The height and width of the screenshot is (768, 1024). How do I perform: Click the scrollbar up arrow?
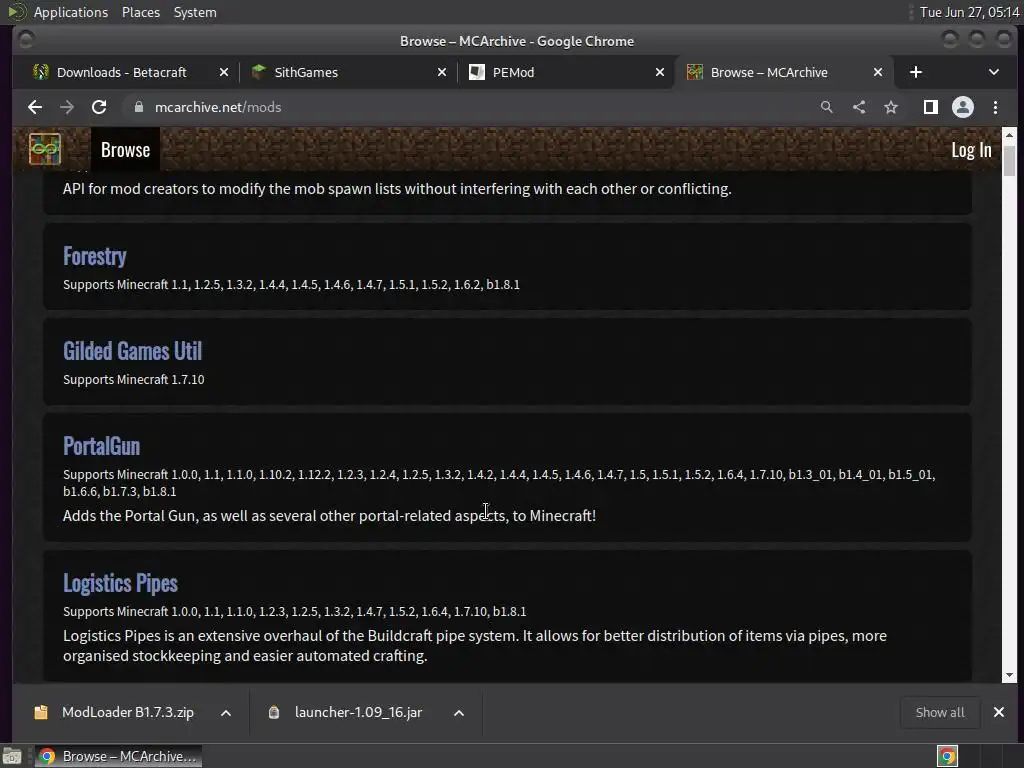pyautogui.click(x=1009, y=135)
